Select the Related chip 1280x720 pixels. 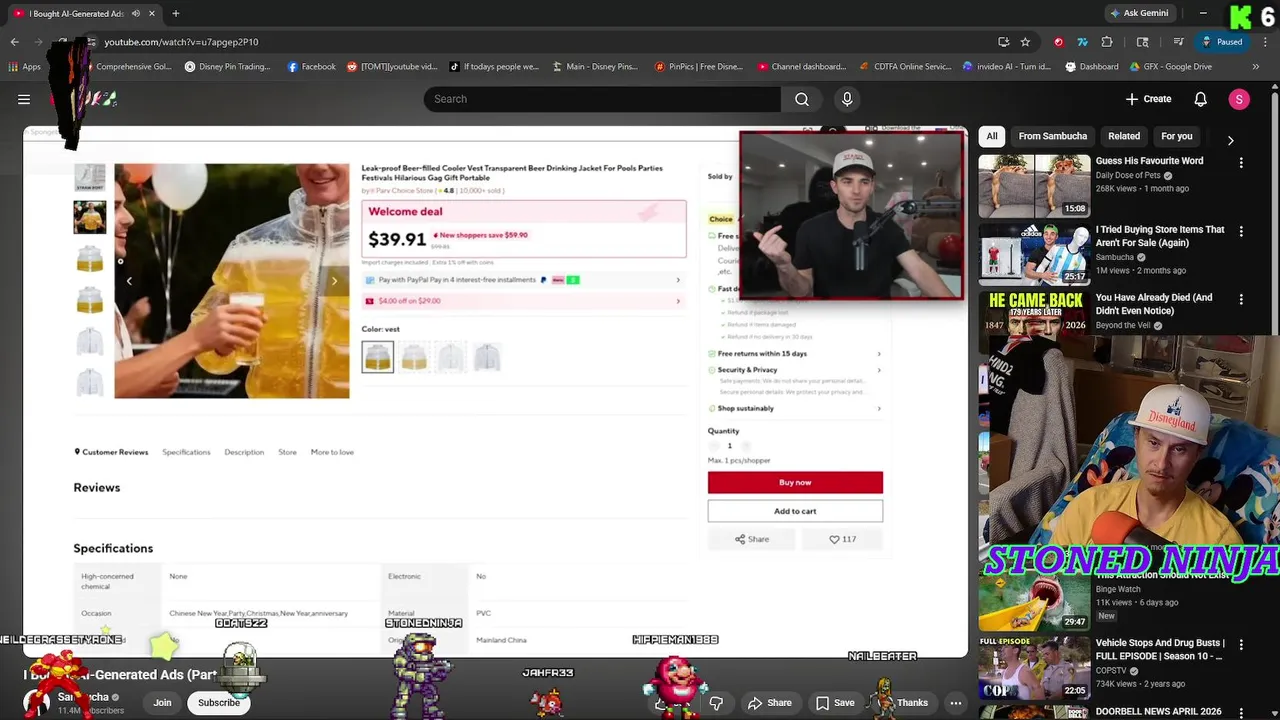click(1124, 136)
